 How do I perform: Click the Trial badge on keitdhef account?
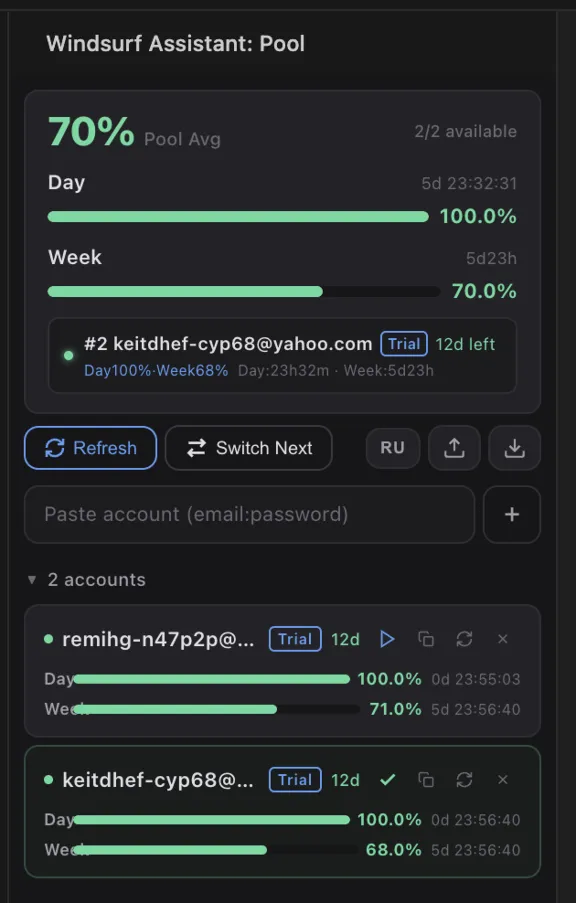click(294, 780)
